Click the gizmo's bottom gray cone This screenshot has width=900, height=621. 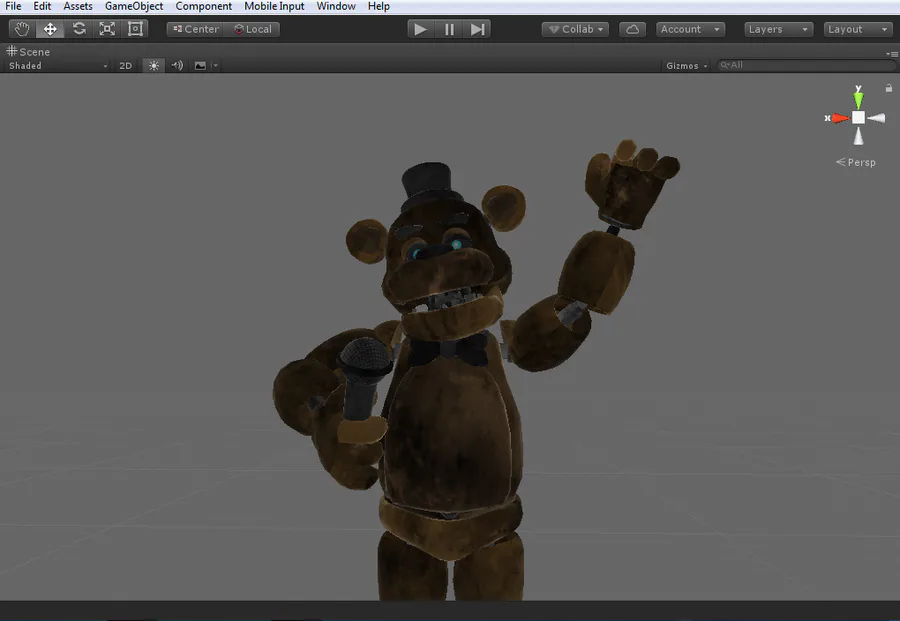pyautogui.click(x=858, y=136)
